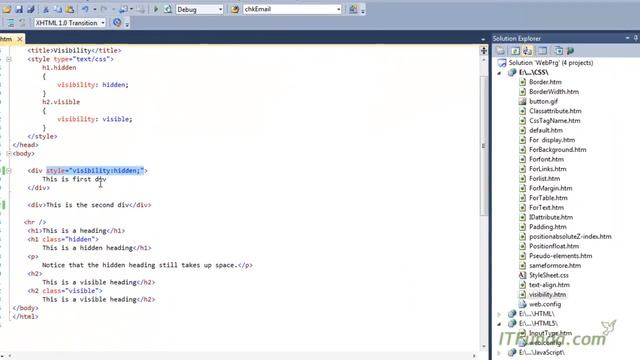This screenshot has width=640, height=360.
Task: Select ForTable.htm file
Action: pos(548,198)
